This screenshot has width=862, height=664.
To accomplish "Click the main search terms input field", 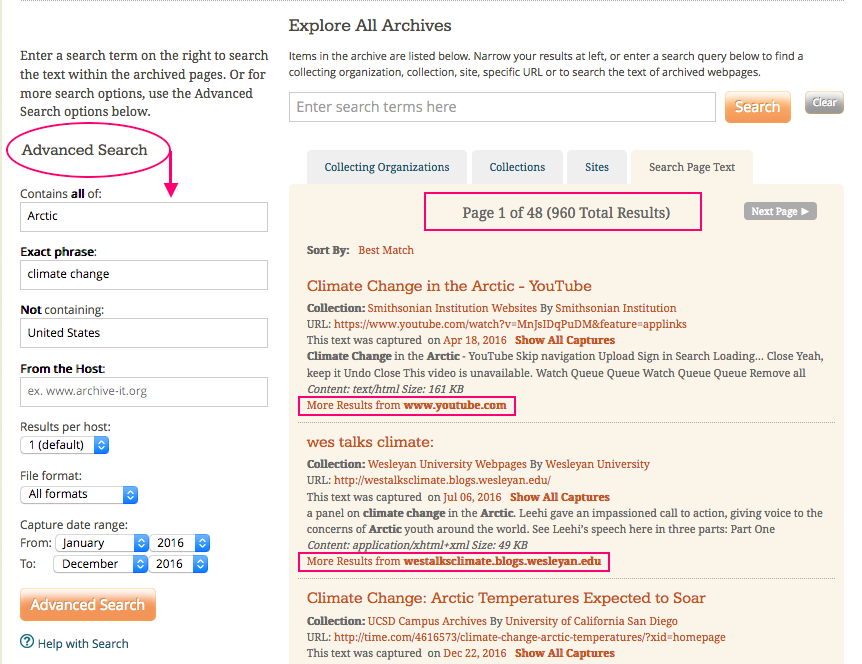I will tap(502, 107).
